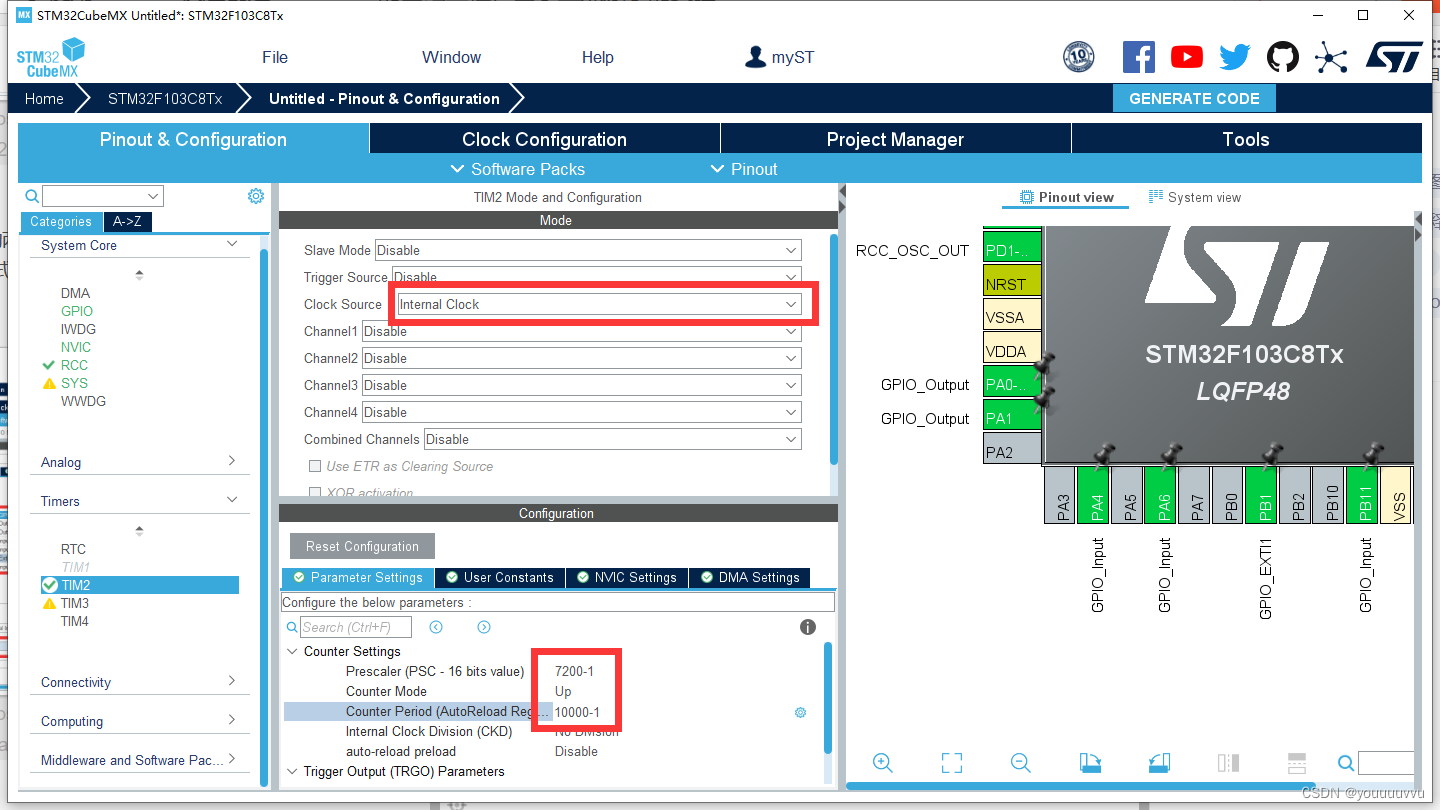Open the Clock Source dropdown
Screen dimensions: 1440x810
click(x=600, y=304)
